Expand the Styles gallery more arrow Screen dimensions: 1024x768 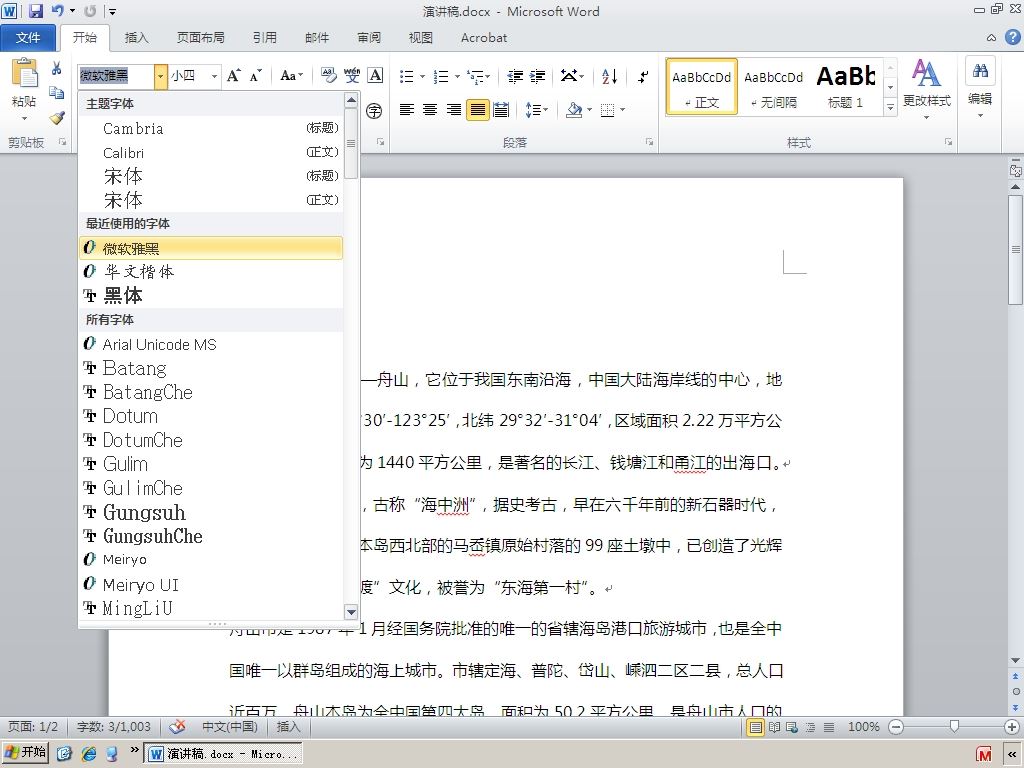(x=890, y=107)
